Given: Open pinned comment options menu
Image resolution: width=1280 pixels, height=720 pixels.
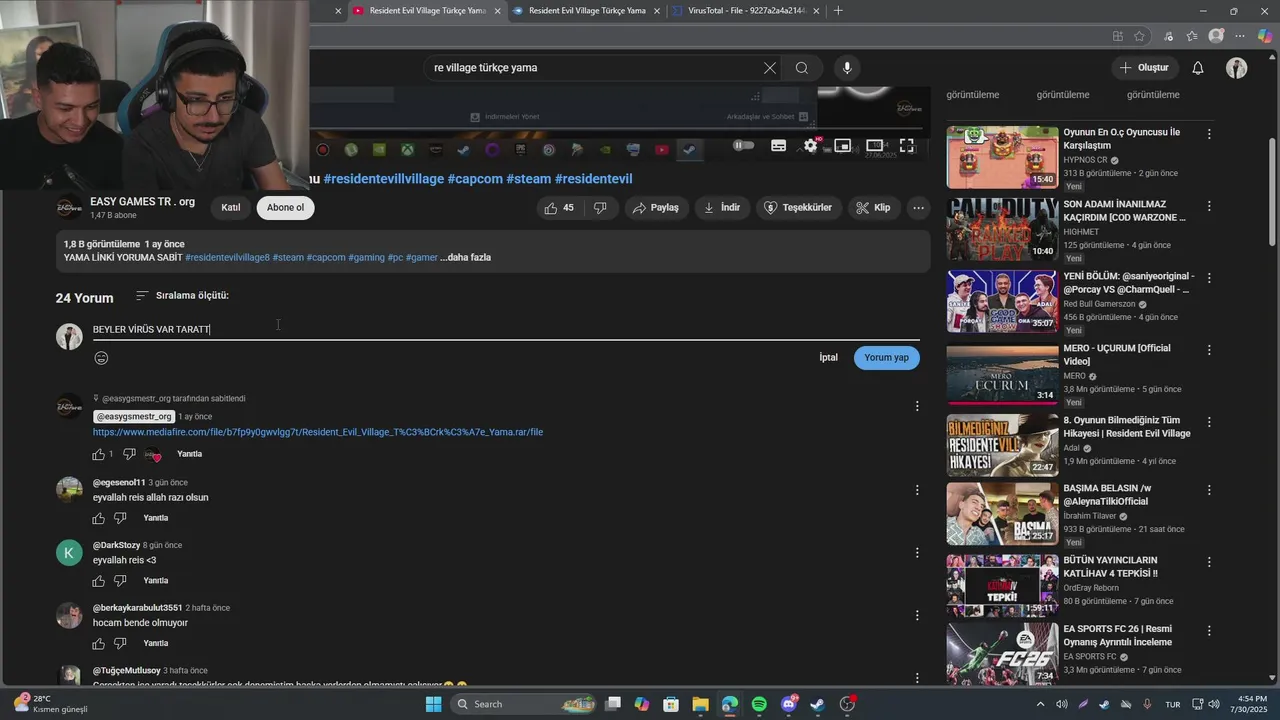Looking at the screenshot, I should (917, 406).
